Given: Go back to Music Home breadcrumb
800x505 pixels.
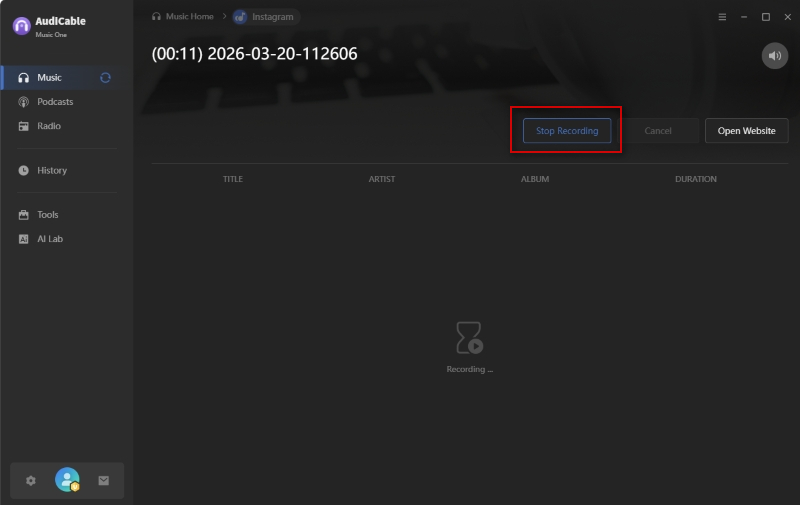Looking at the screenshot, I should (x=183, y=16).
